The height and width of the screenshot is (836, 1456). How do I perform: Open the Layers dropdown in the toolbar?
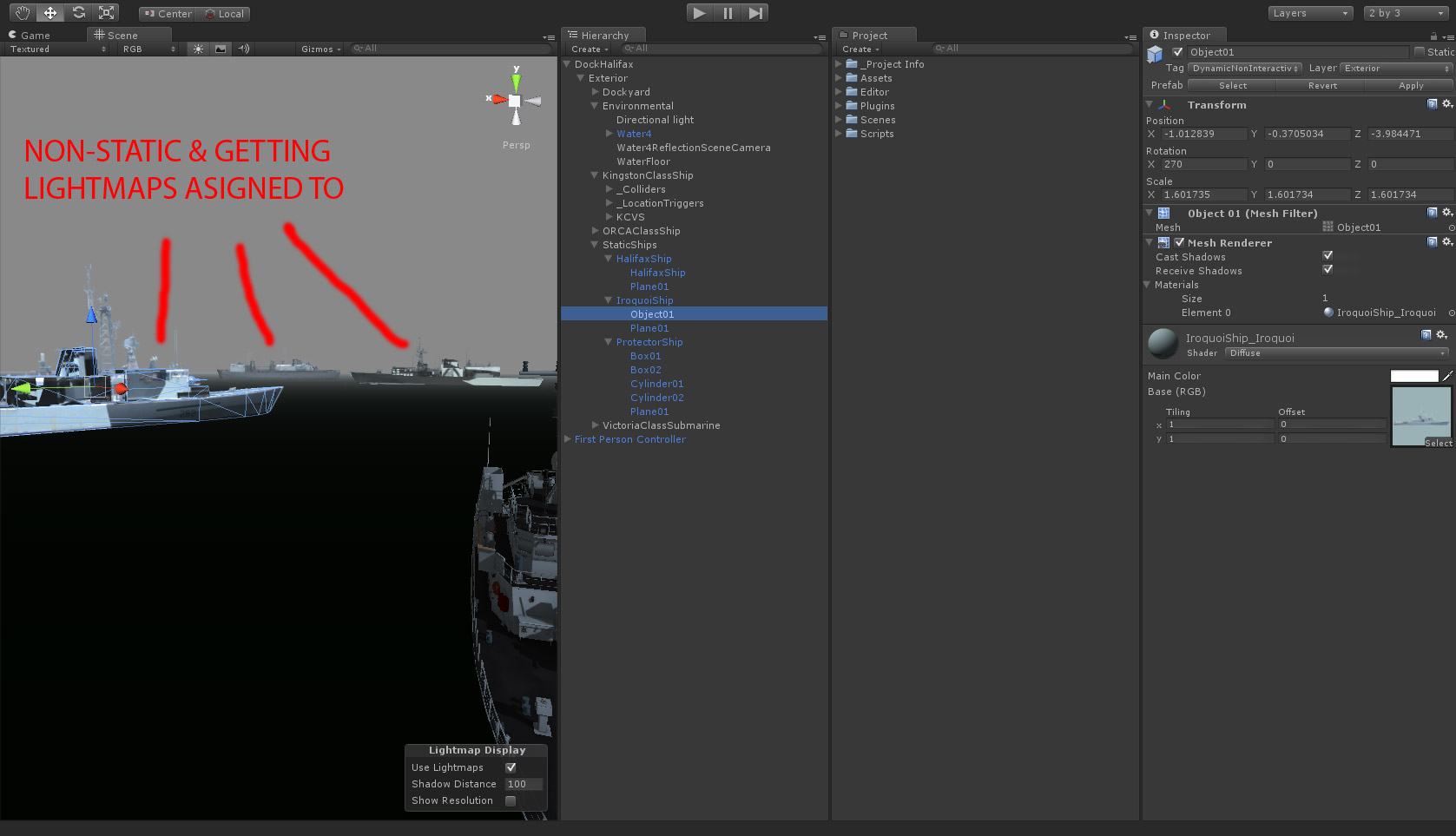(1309, 12)
